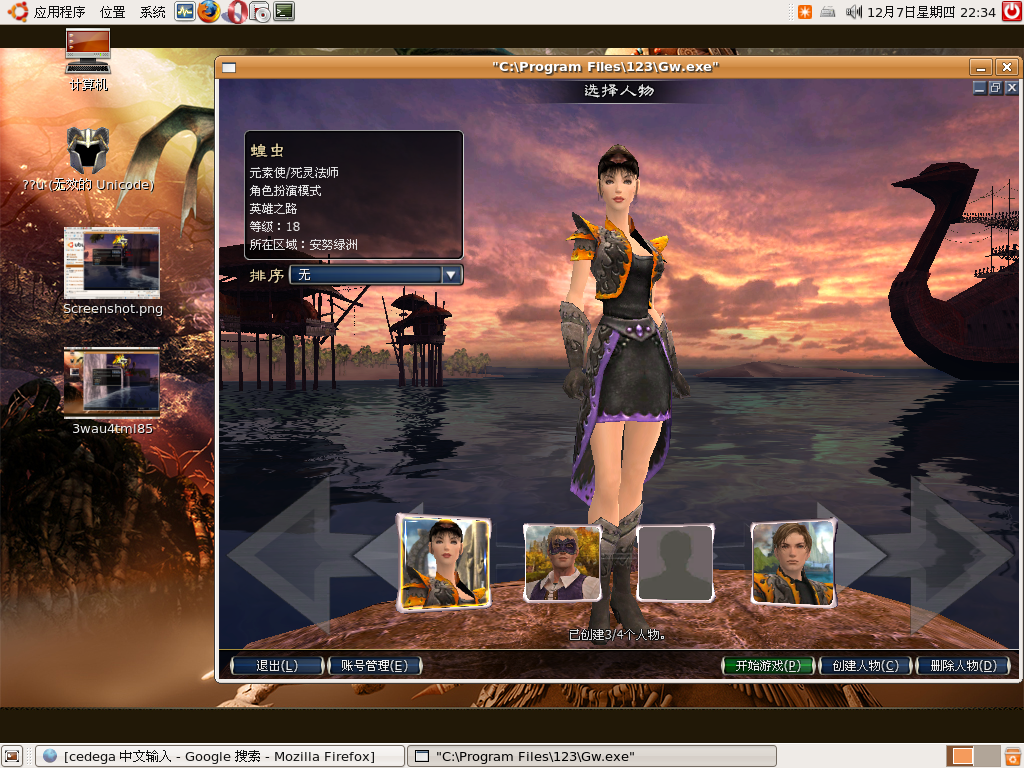1024x768 pixels.
Task: Open the volume control speaker icon
Action: (x=854, y=12)
